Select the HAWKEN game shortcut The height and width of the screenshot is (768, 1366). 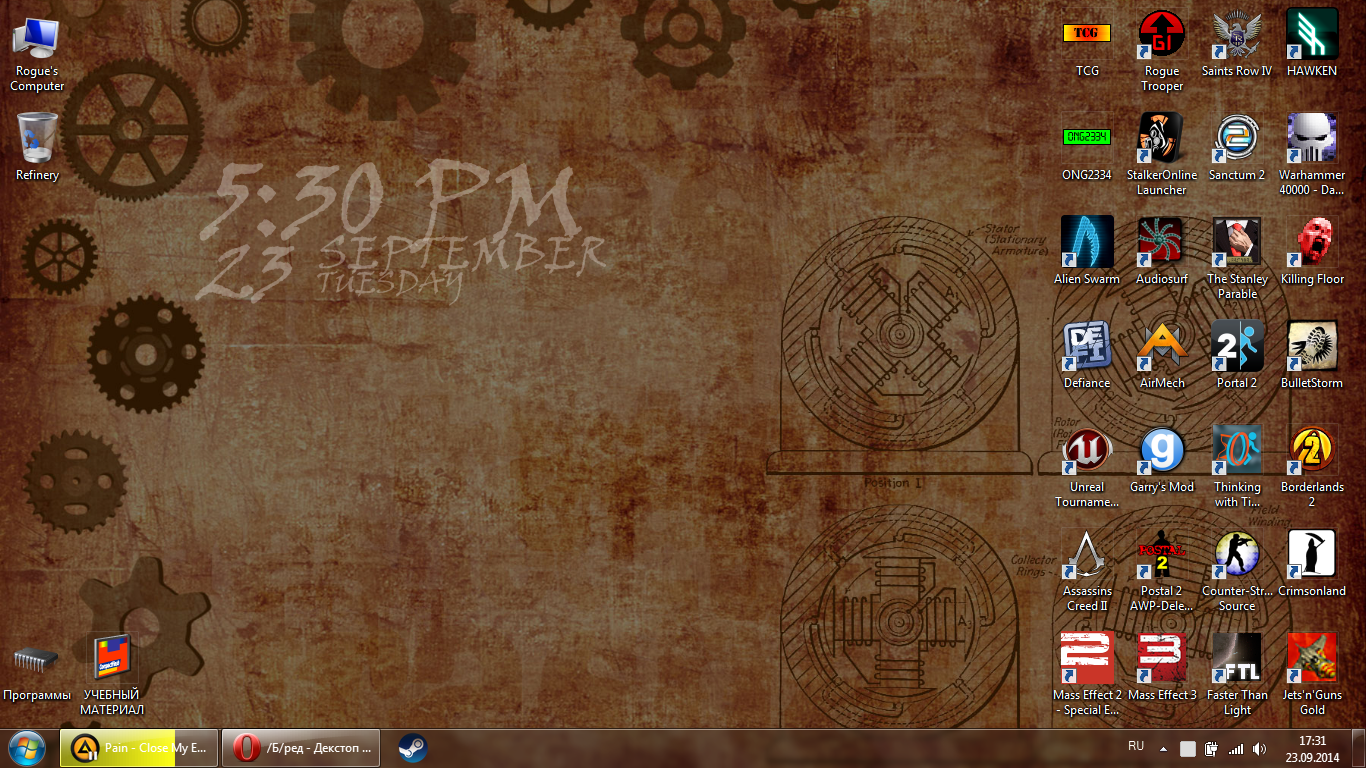[1312, 45]
